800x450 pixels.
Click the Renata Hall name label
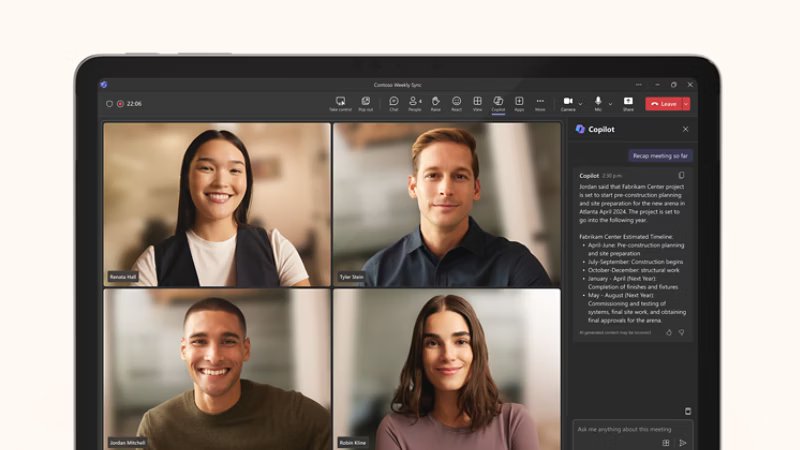pos(123,277)
